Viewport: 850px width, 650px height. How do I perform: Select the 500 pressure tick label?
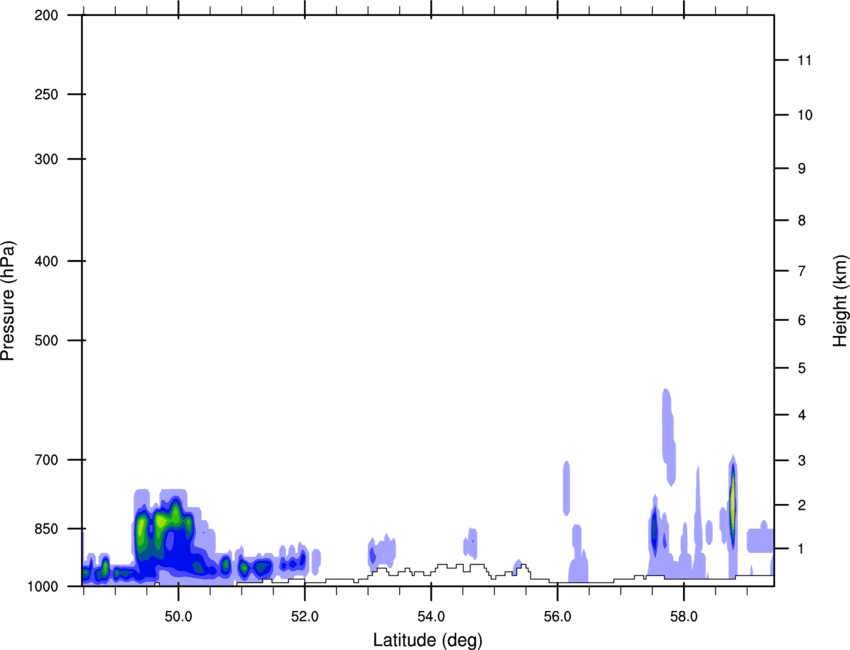point(46,340)
